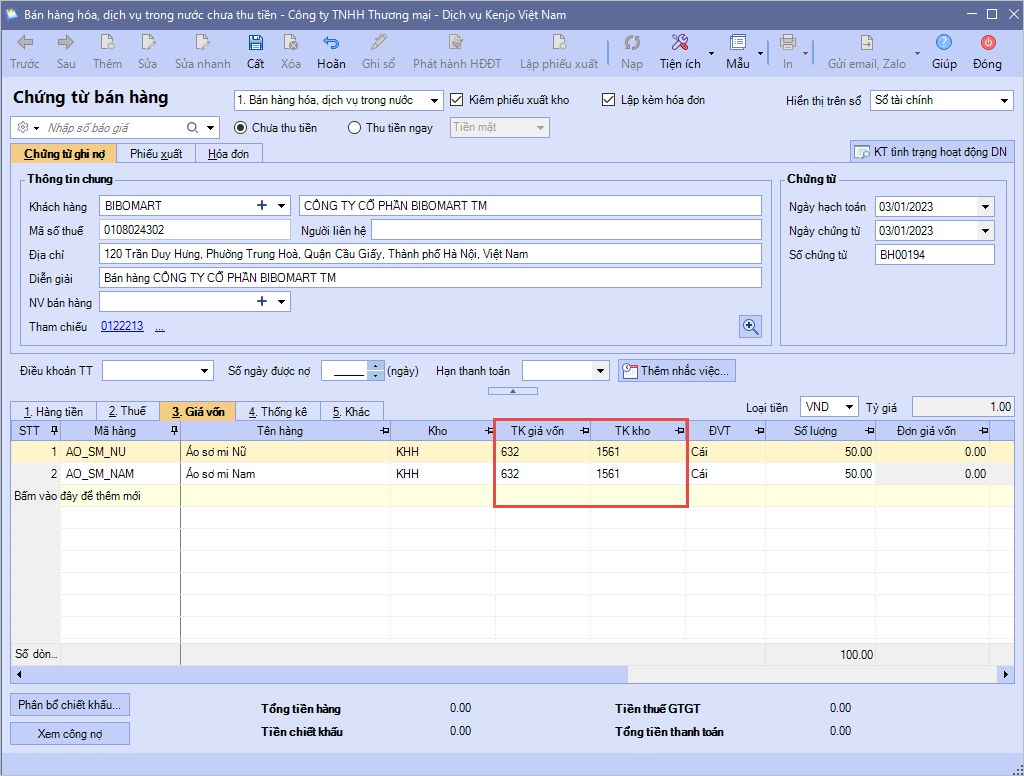1024x776 pixels.
Task: Click the Trước back arrow icon
Action: (25, 43)
